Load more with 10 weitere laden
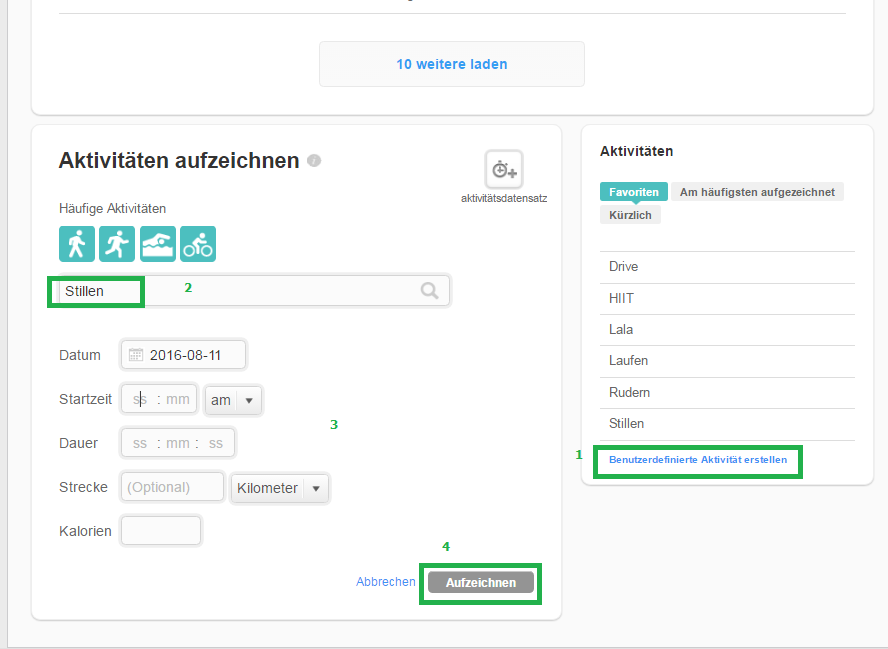888x649 pixels. [451, 64]
